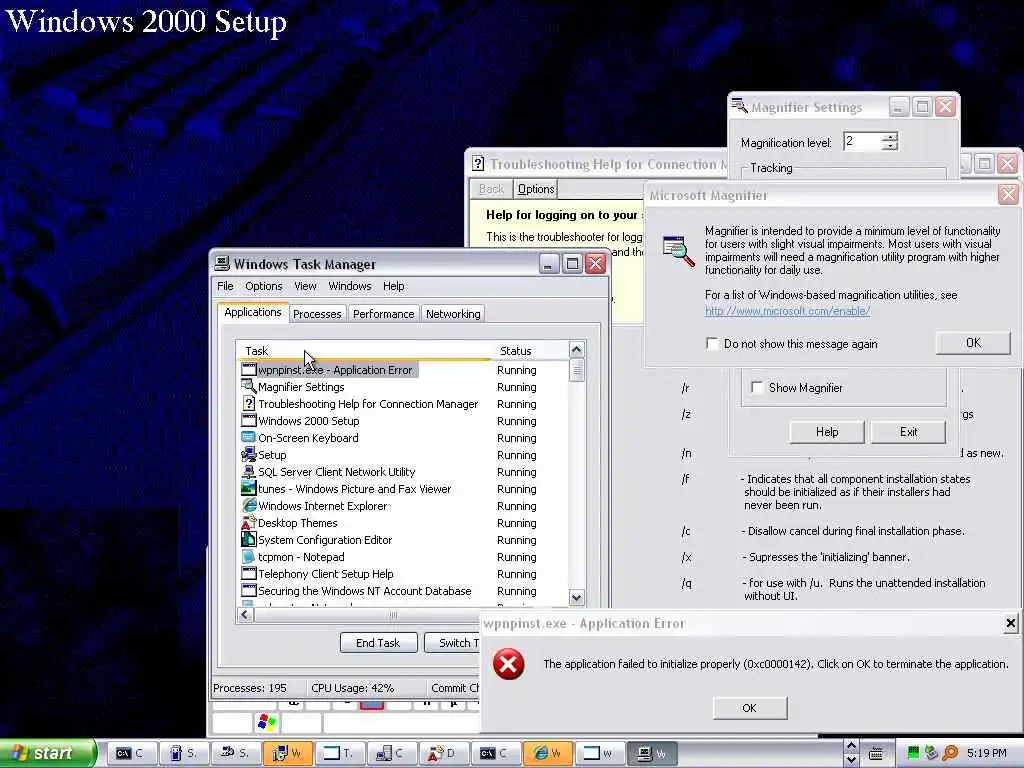Open the Help menu in Task Manager
This screenshot has width=1024, height=768.
coord(393,286)
